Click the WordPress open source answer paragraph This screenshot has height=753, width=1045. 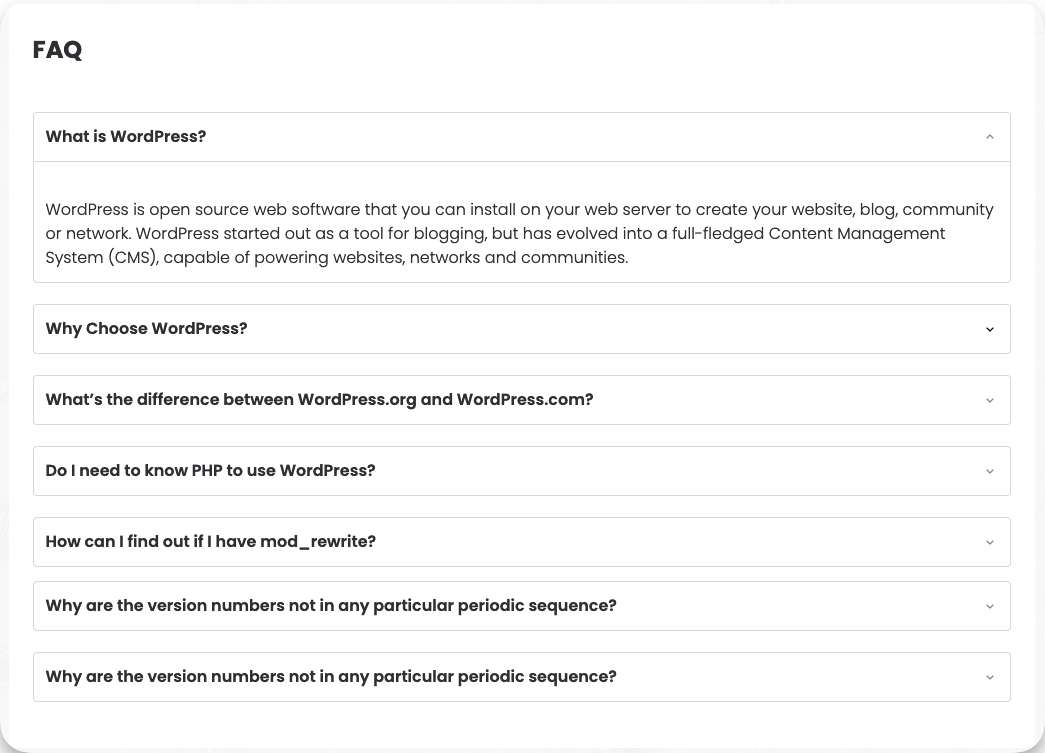(x=519, y=234)
